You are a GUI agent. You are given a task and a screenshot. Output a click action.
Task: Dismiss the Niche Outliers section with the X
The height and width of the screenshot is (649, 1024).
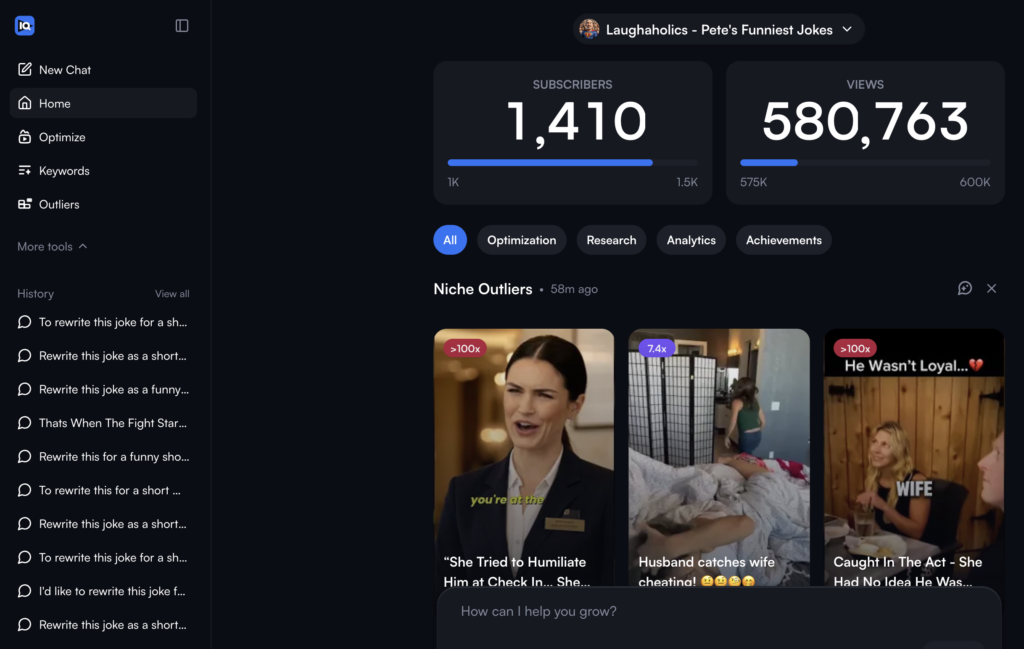(x=991, y=288)
